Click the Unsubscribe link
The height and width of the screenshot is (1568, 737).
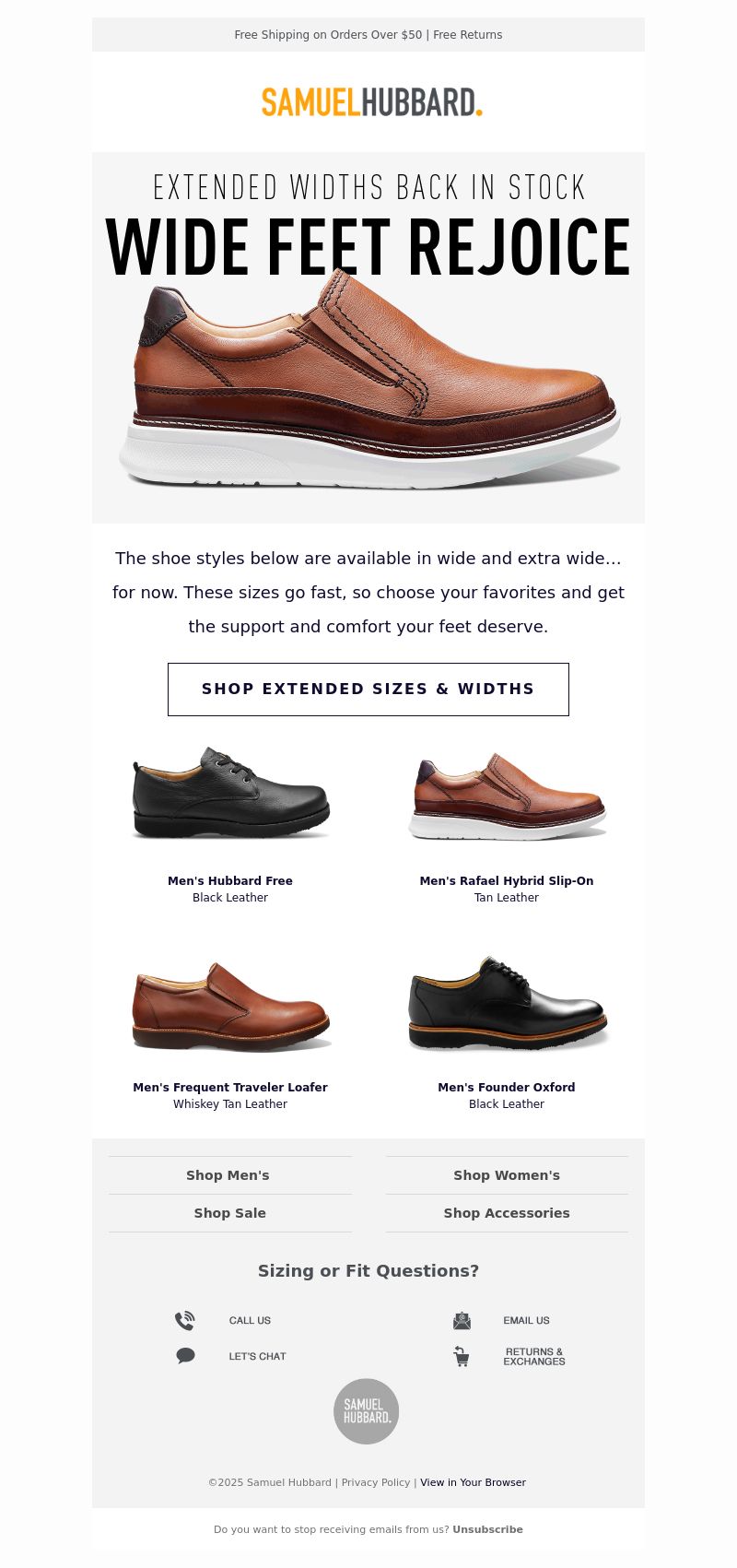click(487, 1529)
